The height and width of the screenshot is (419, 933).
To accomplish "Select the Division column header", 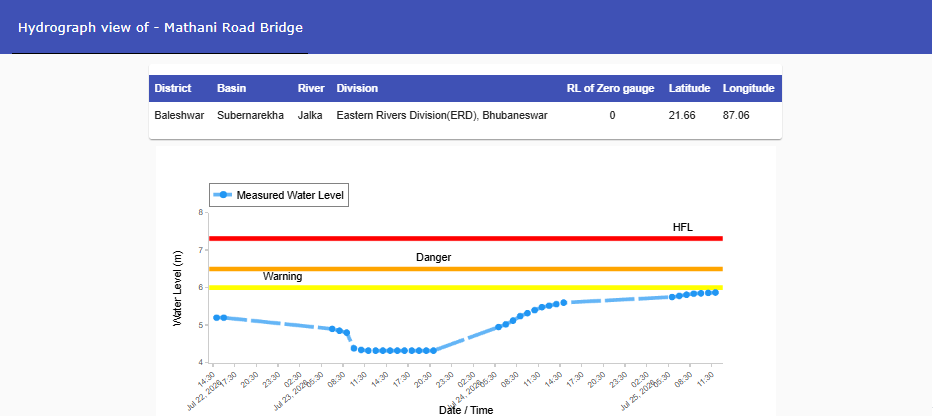I will (x=357, y=88).
